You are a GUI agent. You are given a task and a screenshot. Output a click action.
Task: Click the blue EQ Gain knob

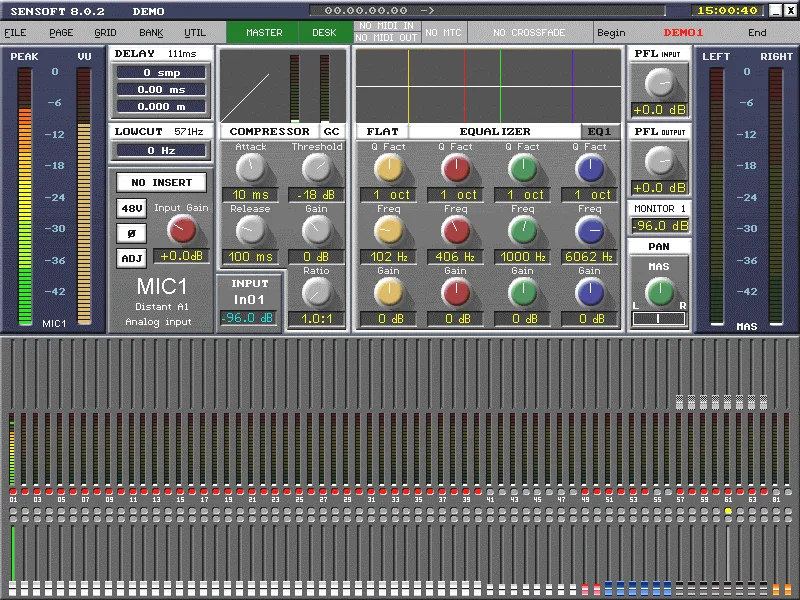[590, 293]
